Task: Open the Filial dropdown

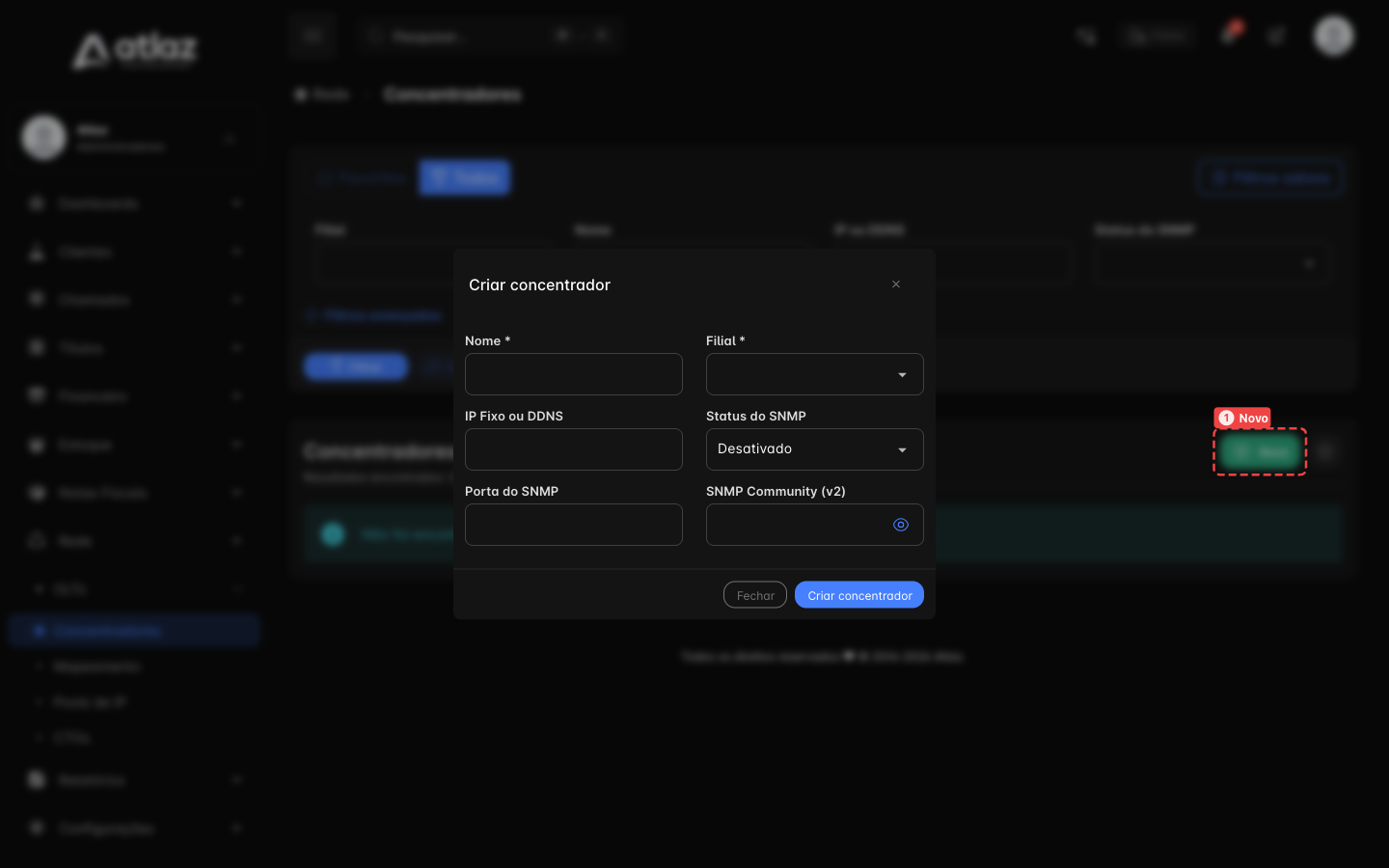Action: [x=815, y=374]
